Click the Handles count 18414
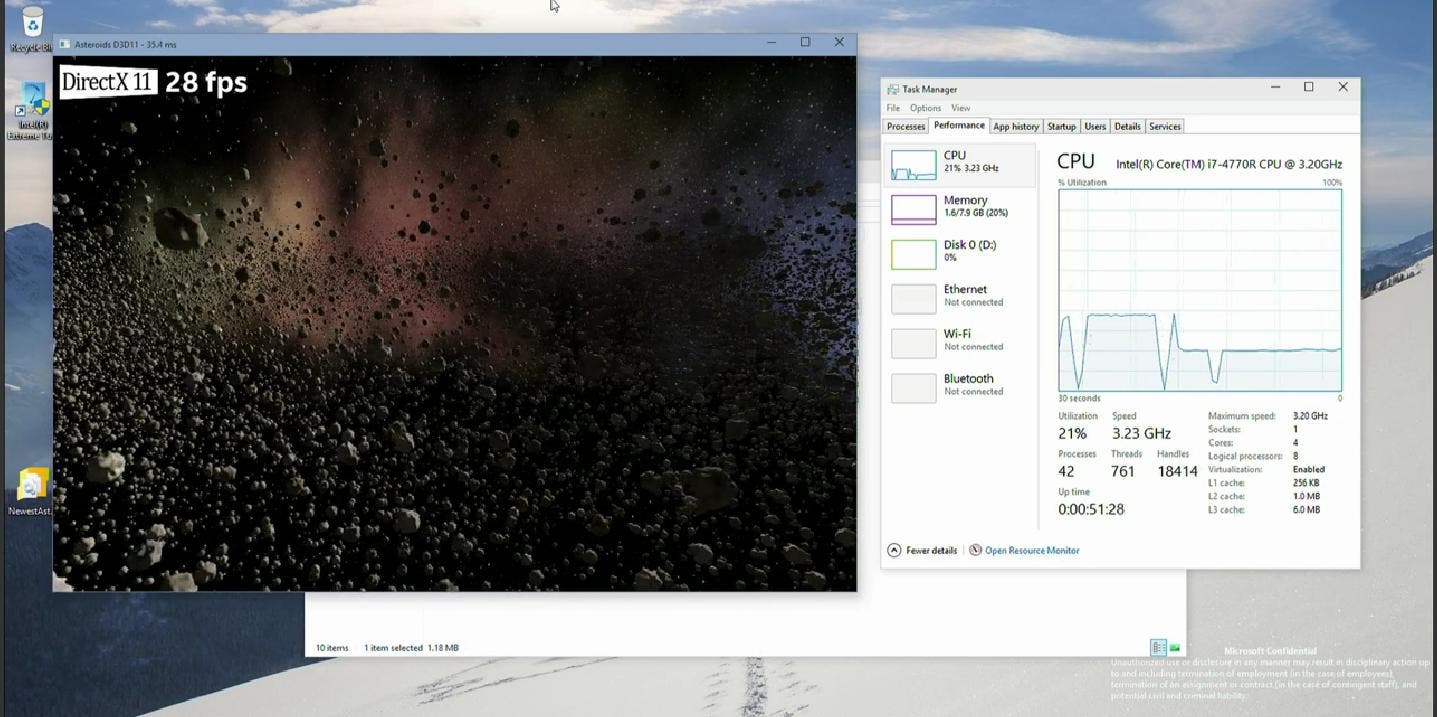The height and width of the screenshot is (717, 1437). (x=1177, y=471)
